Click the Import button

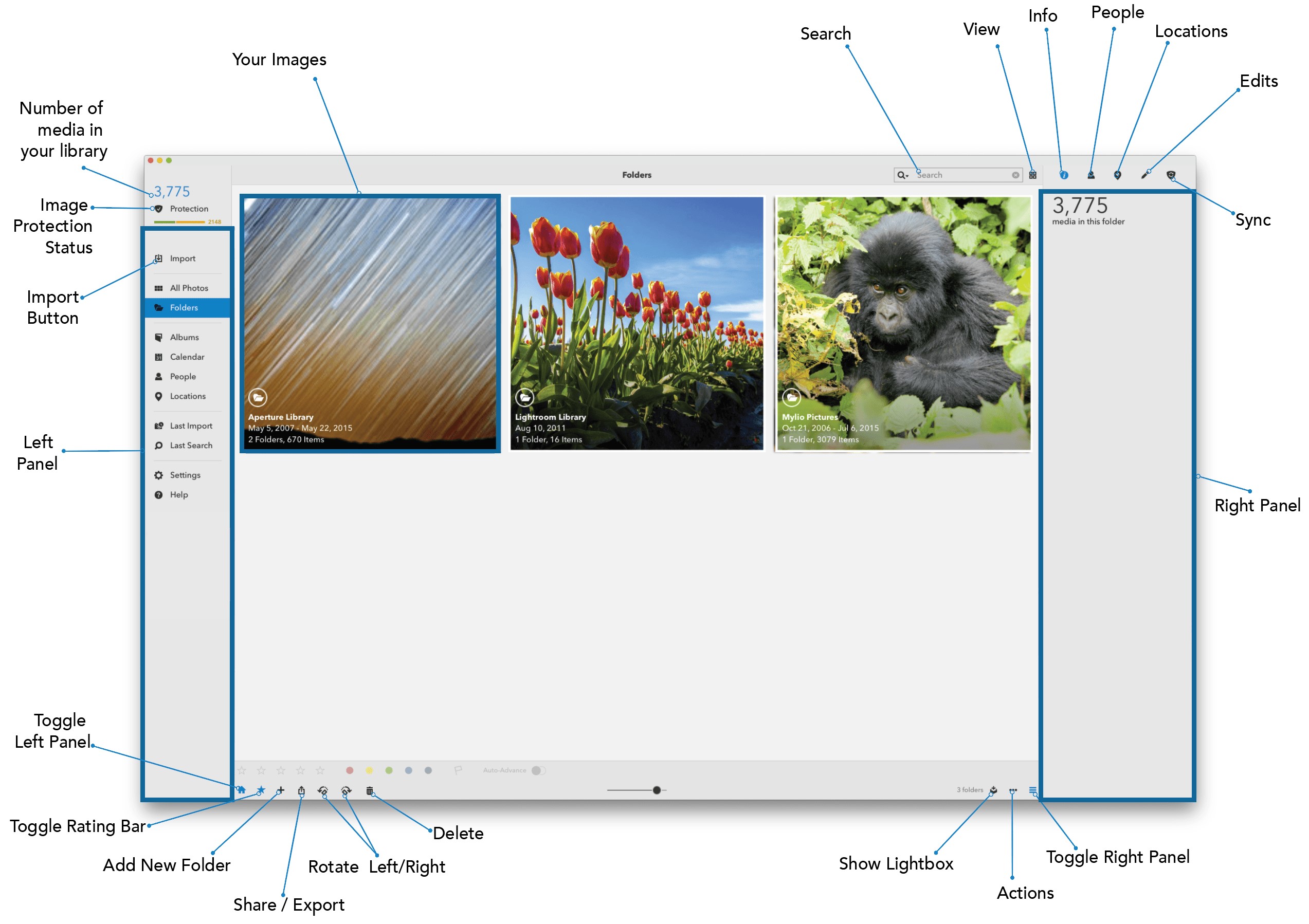(182, 258)
